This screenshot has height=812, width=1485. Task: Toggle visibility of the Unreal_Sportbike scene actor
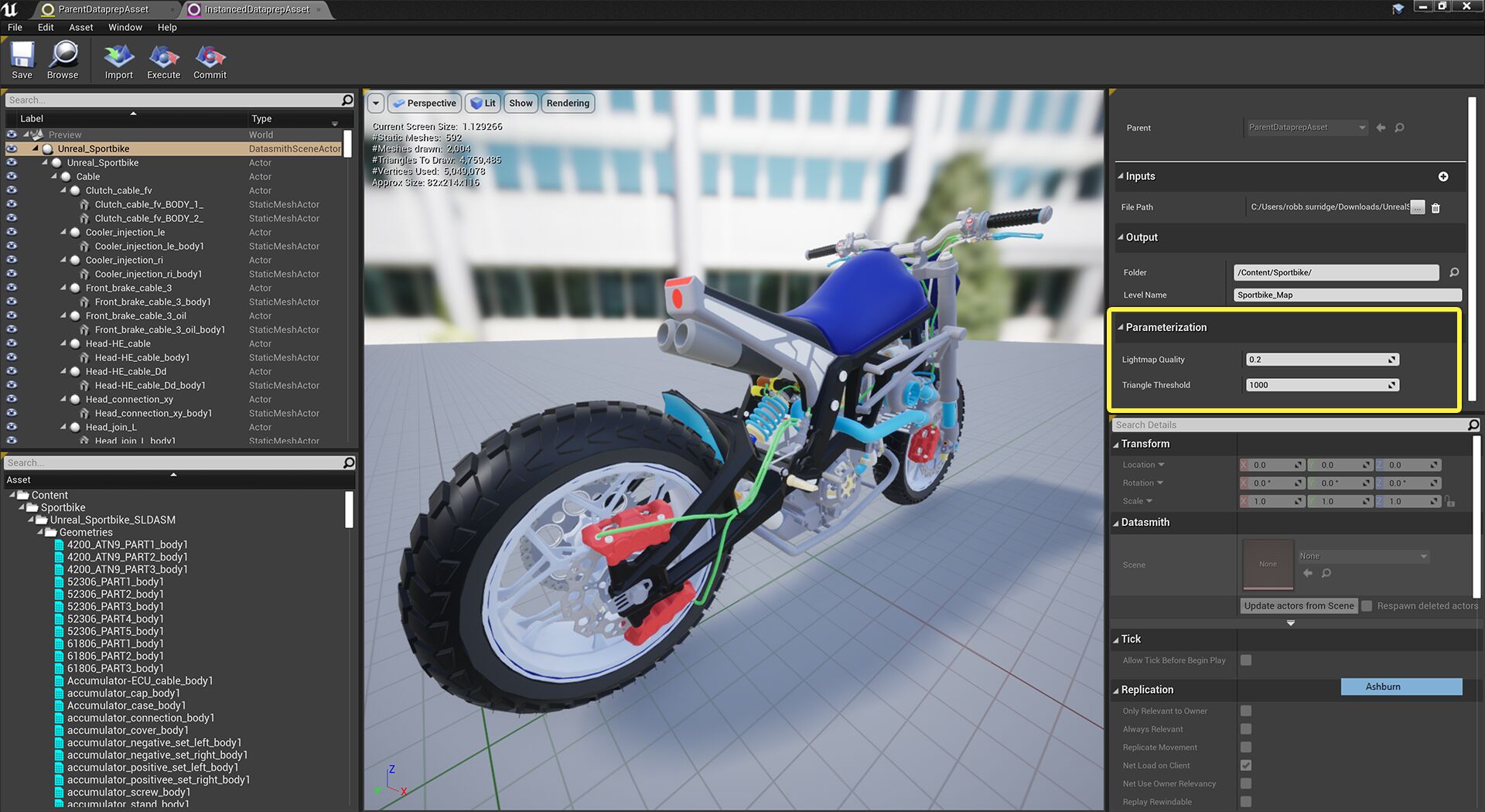12,148
